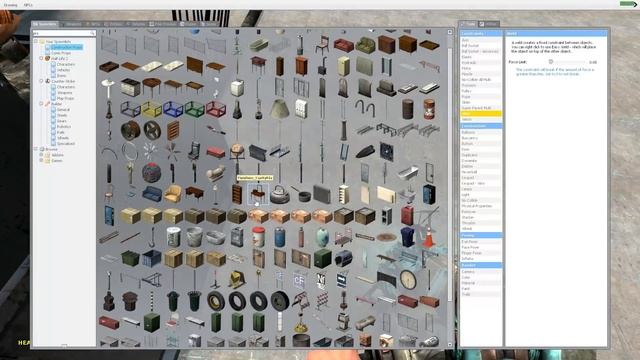Select the Balloons tool

[481, 132]
